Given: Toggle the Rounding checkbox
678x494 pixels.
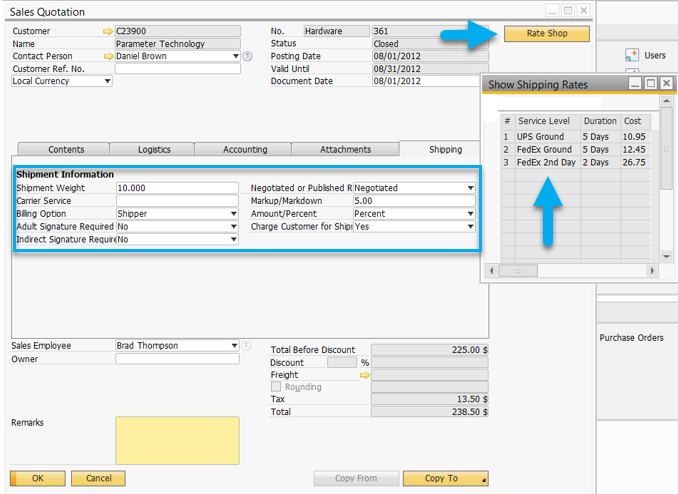Looking at the screenshot, I should (x=275, y=387).
